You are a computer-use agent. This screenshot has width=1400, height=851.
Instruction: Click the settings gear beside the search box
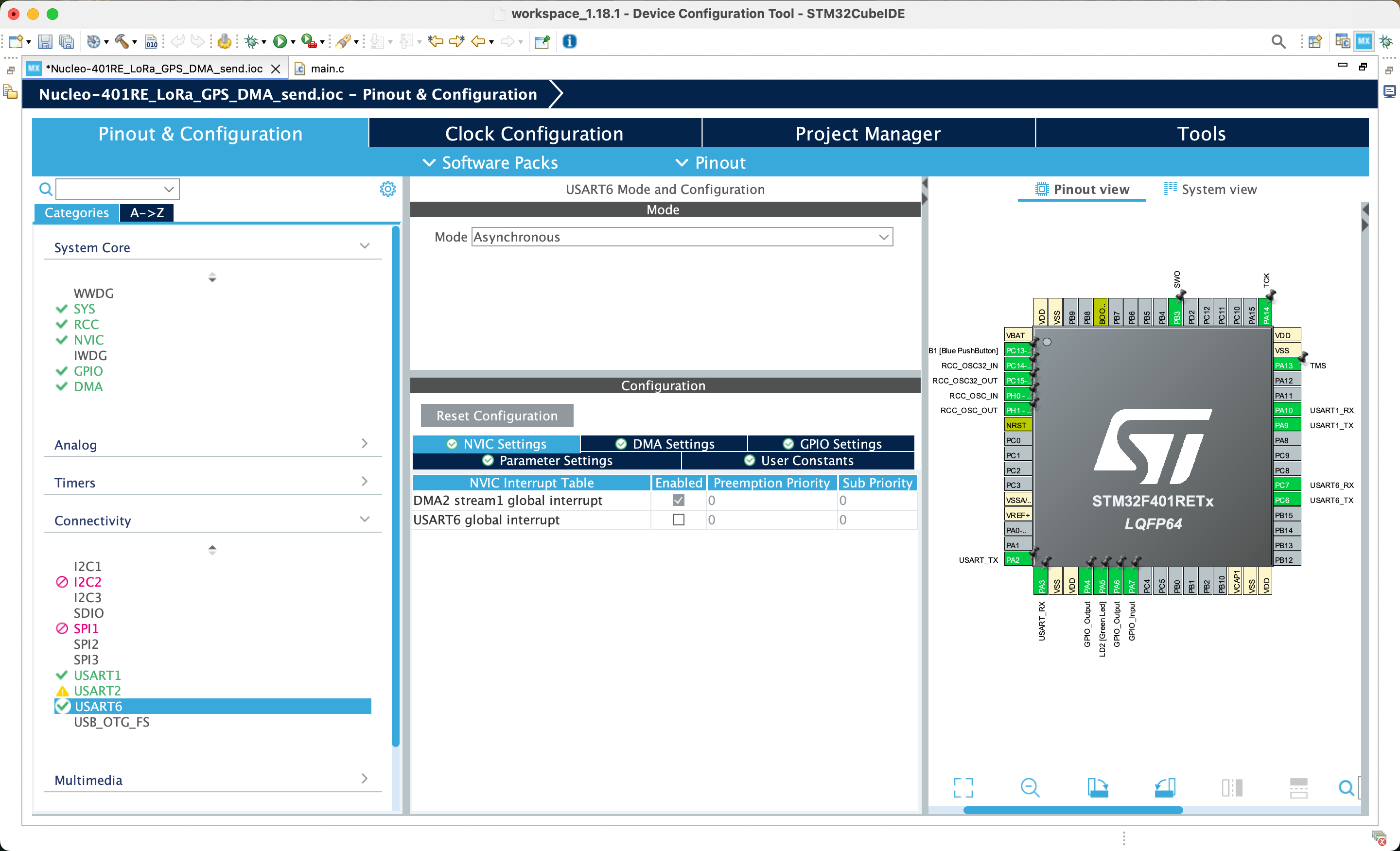point(388,189)
